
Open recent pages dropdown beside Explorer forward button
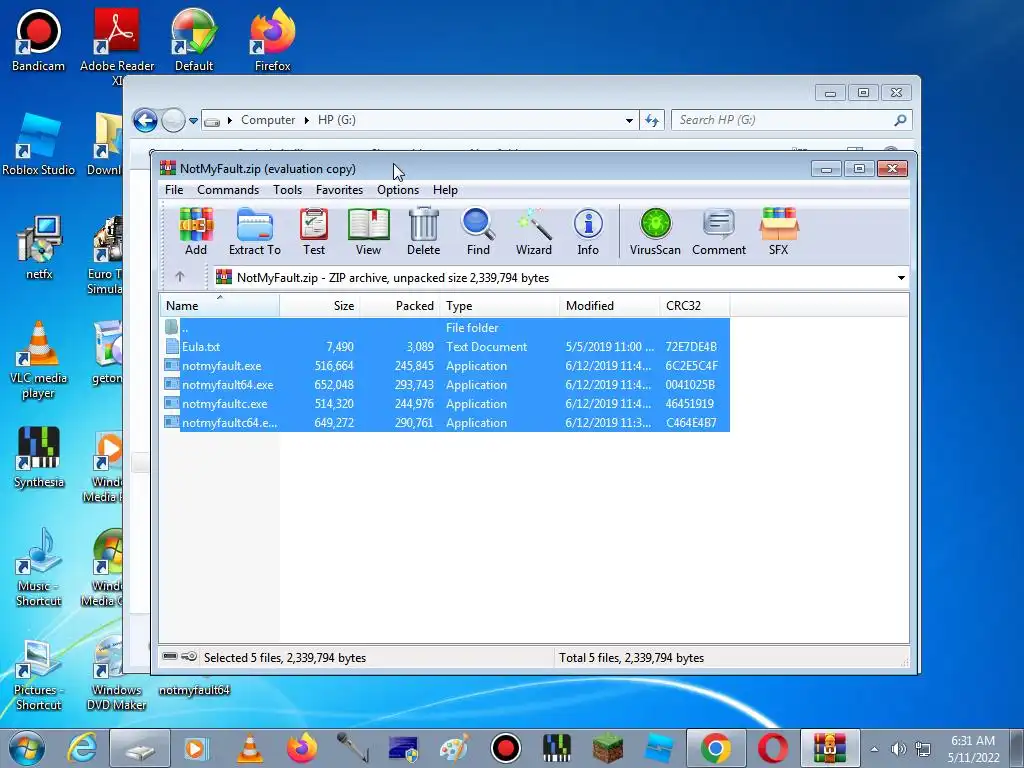tap(193, 121)
